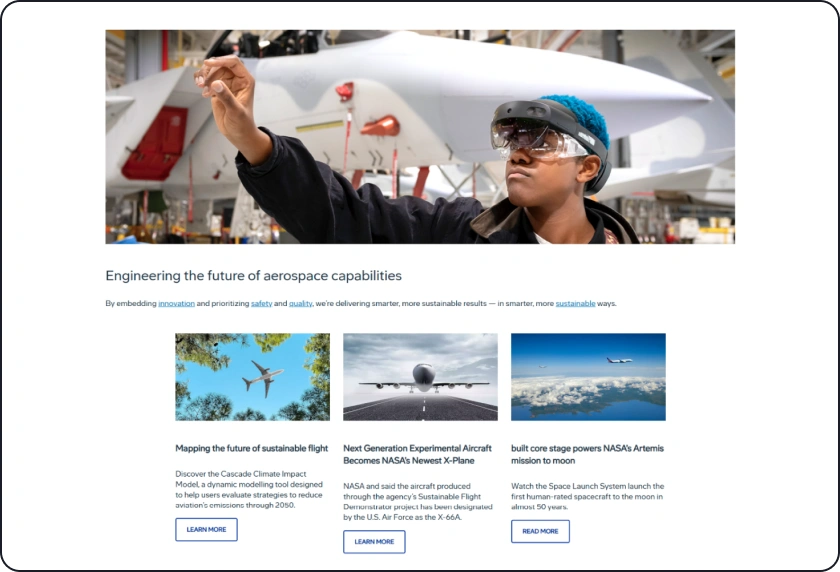Click Learn More under the X-Plane article
This screenshot has width=840, height=572.
(x=374, y=541)
